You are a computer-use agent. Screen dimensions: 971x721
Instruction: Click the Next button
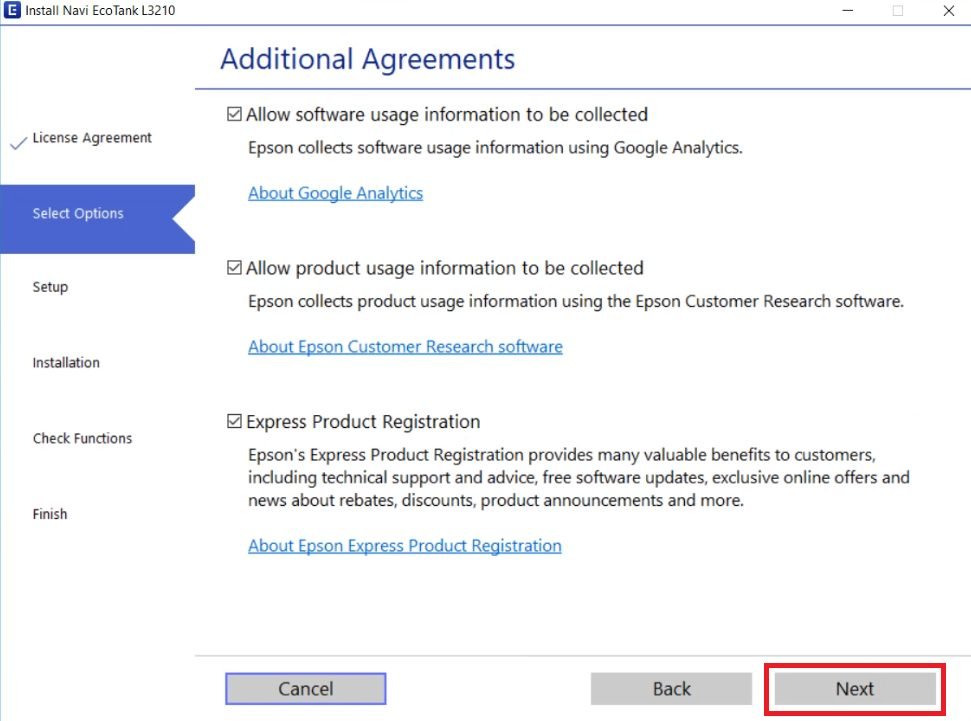coord(855,689)
